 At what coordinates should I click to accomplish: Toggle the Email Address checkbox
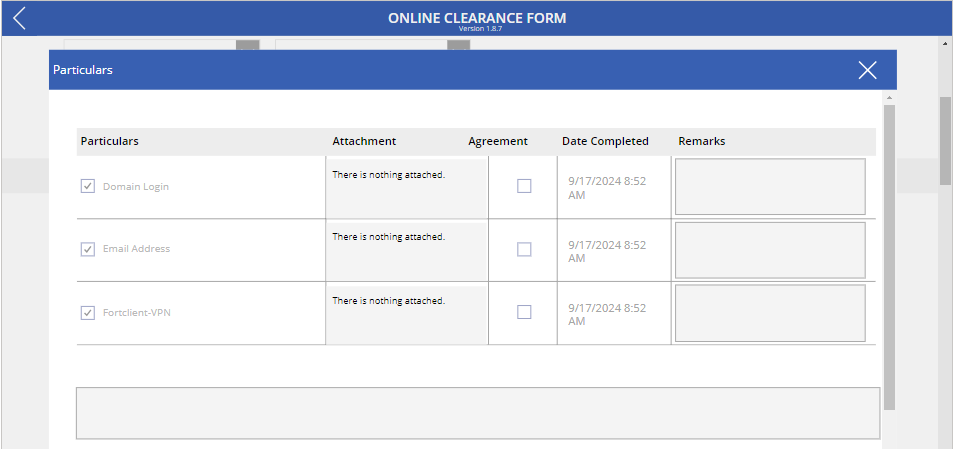pyautogui.click(x=88, y=249)
